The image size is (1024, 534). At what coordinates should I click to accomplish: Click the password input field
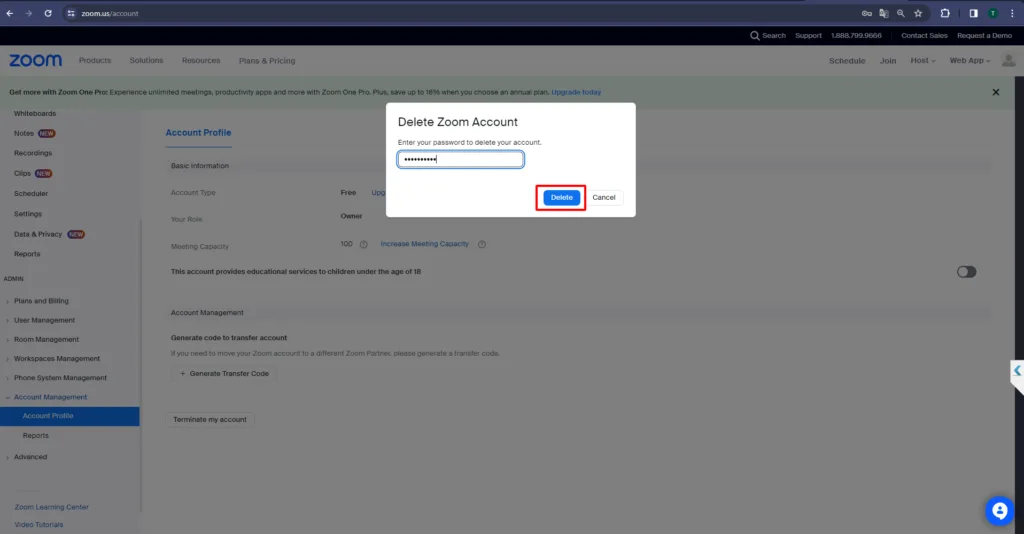click(x=460, y=160)
